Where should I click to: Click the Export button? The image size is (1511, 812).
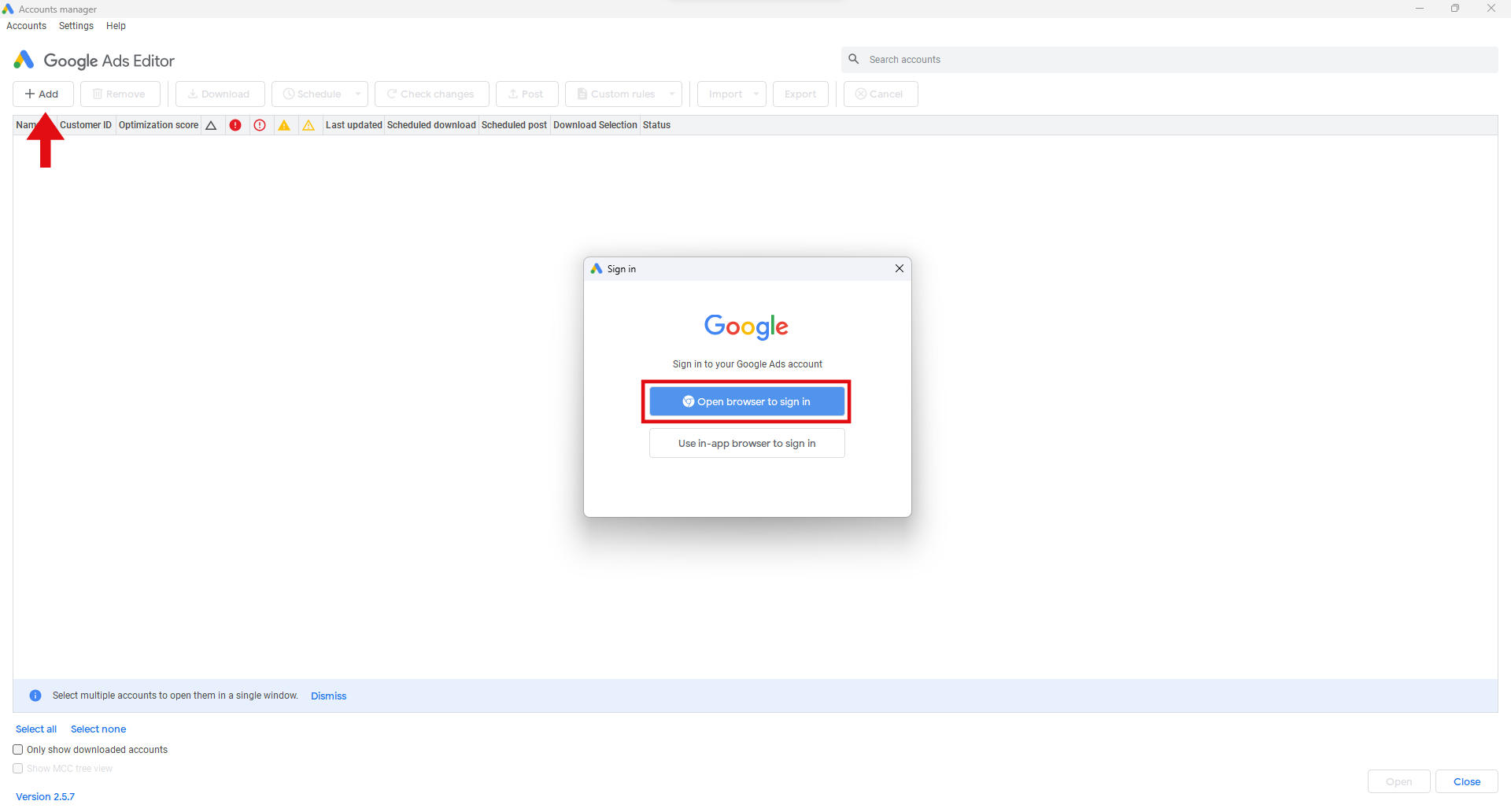(x=800, y=94)
